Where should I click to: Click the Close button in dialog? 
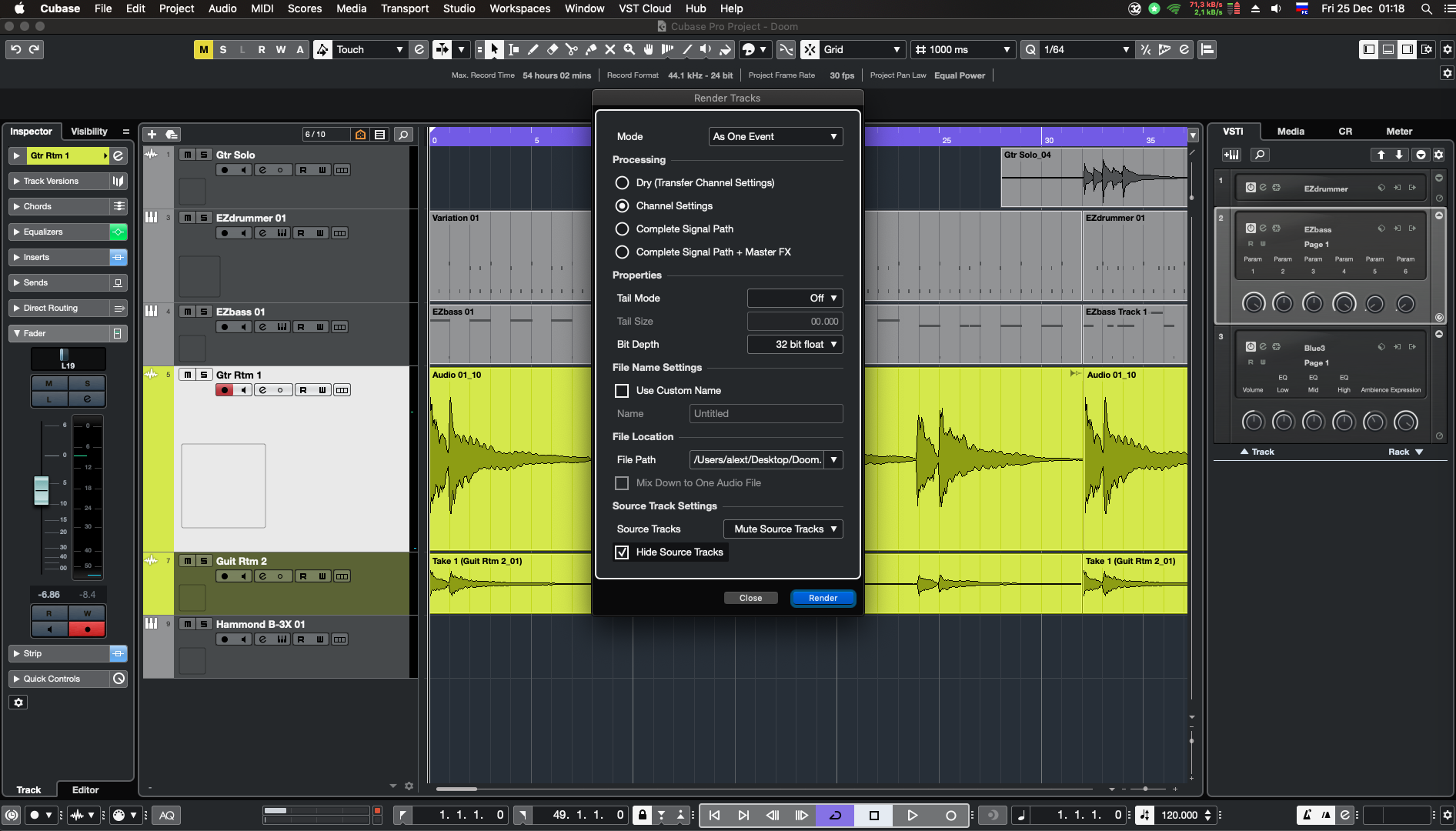[750, 599]
